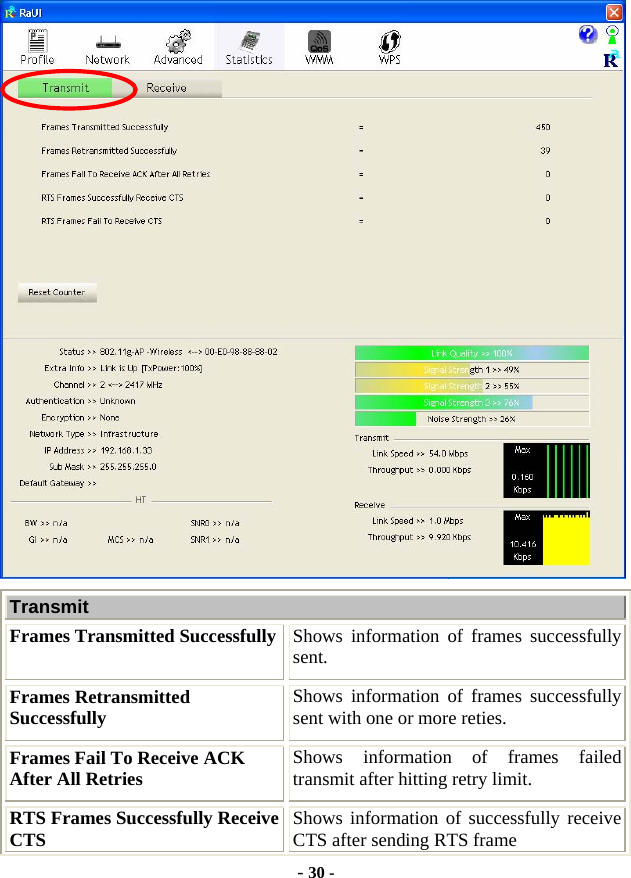This screenshot has height=878, width=631.
Task: Open the Statistics calculator icon
Action: pos(249,47)
